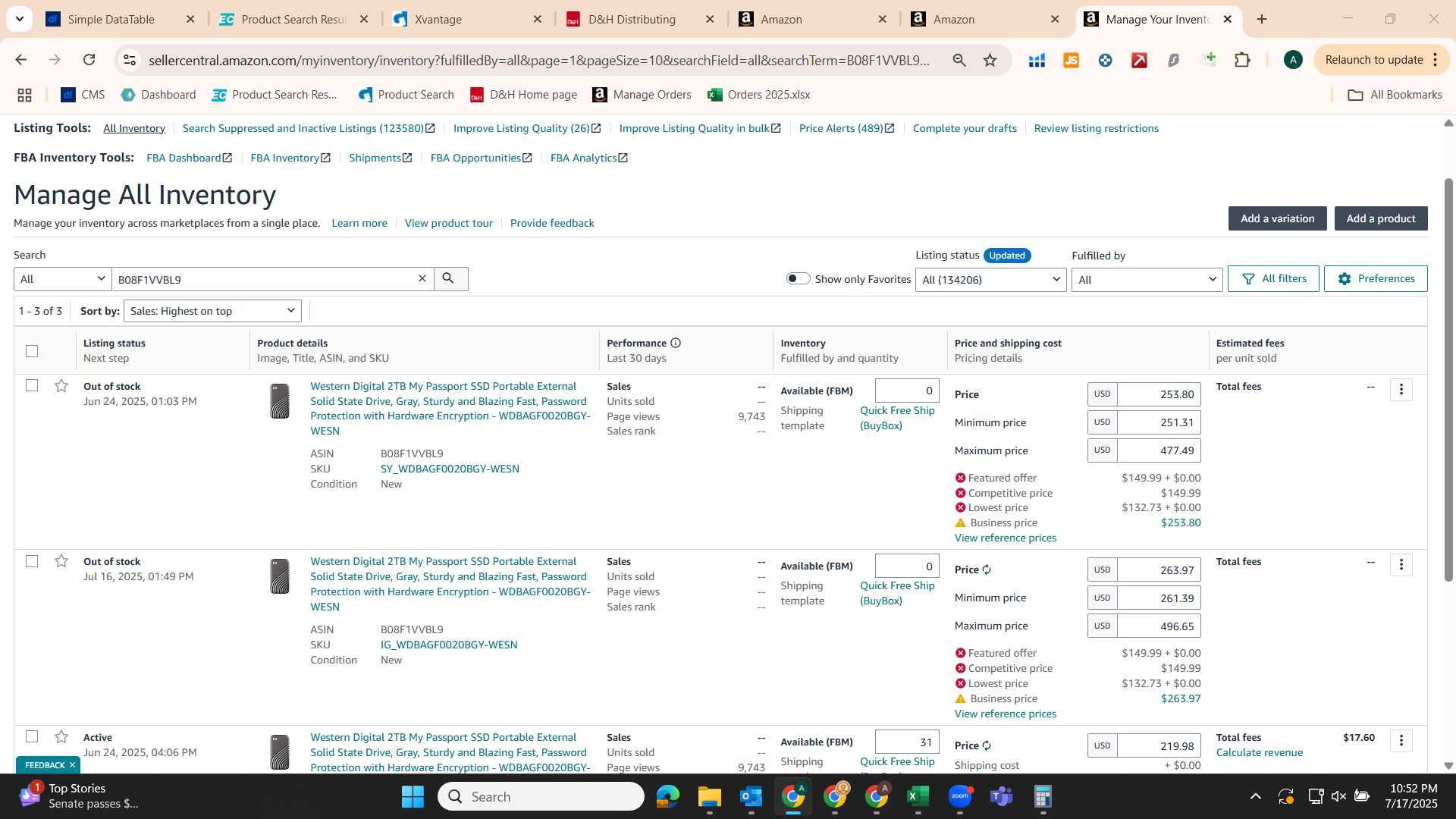Switch to the D&H Distributing tab
Viewport: 1456px width, 819px height.
coord(641,19)
